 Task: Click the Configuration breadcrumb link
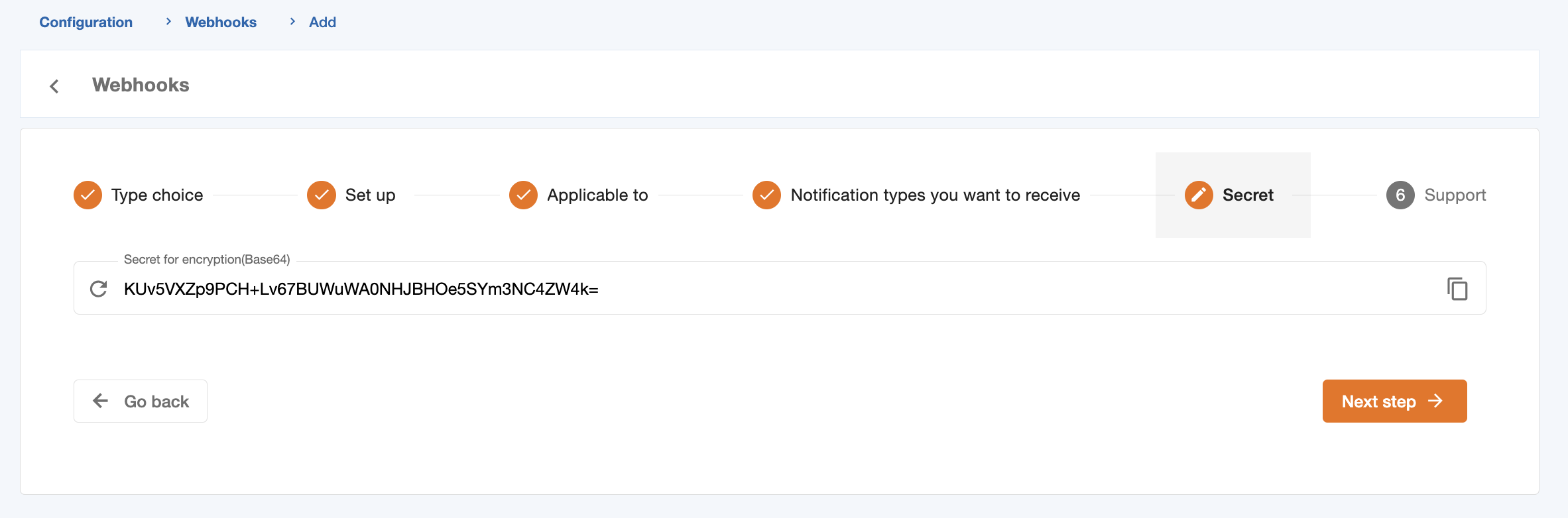[86, 23]
